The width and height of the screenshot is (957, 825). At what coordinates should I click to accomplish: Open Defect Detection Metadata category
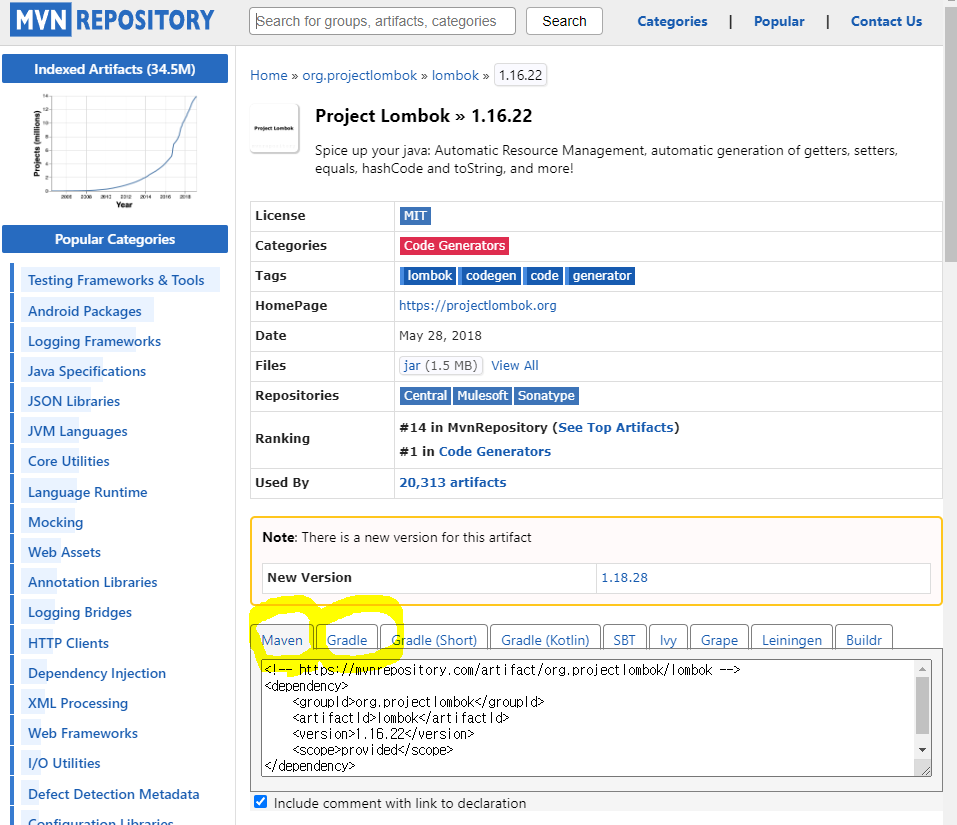pyautogui.click(x=114, y=794)
